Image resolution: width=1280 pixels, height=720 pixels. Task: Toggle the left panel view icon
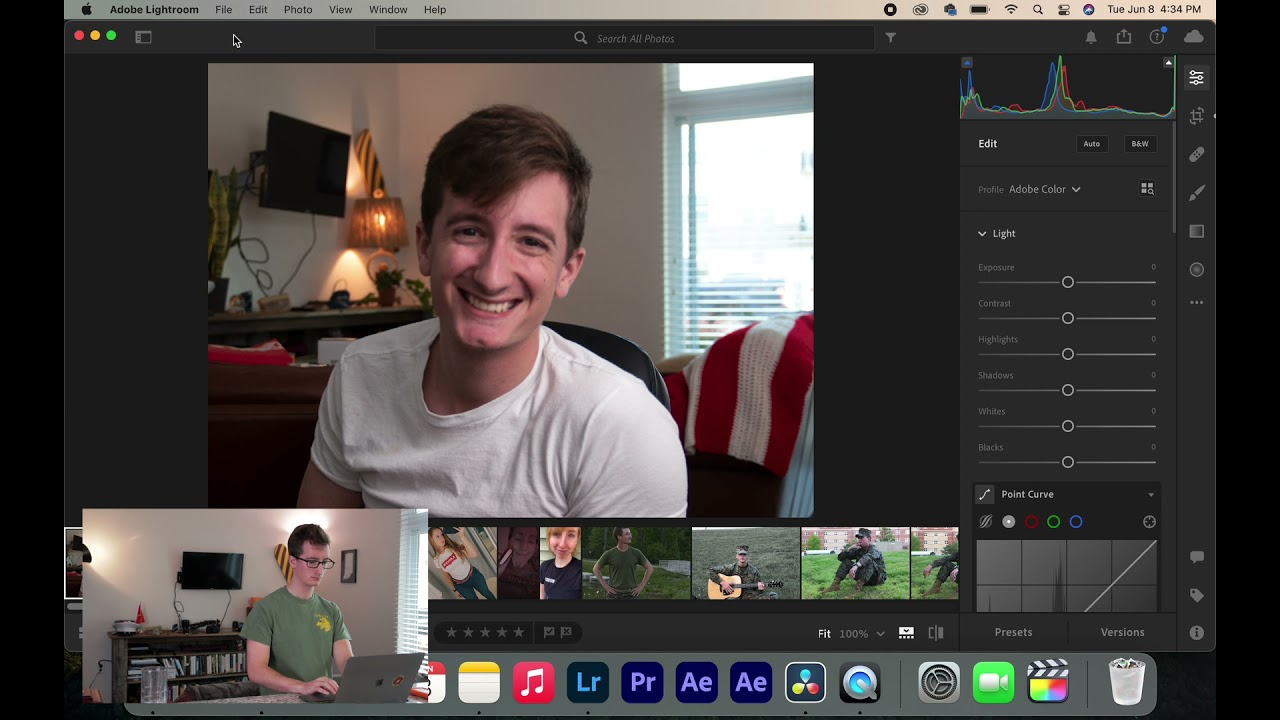tap(143, 37)
